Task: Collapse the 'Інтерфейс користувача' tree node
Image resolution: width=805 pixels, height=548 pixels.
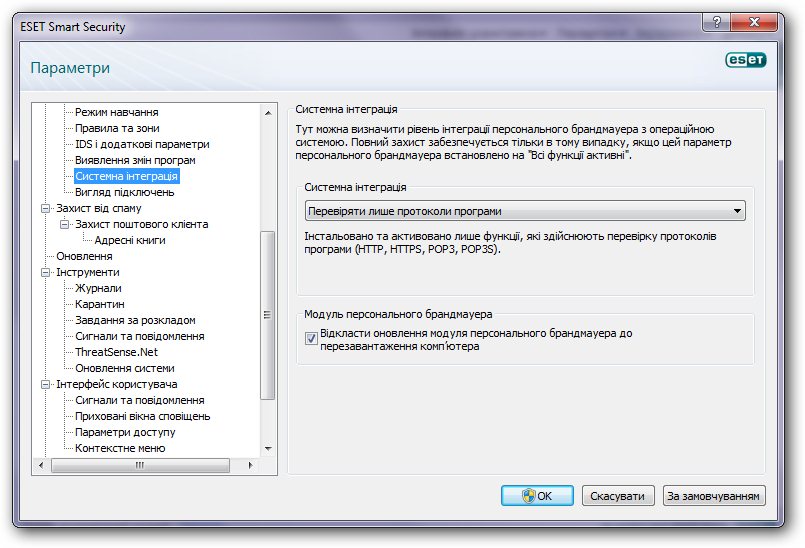Action: point(45,384)
